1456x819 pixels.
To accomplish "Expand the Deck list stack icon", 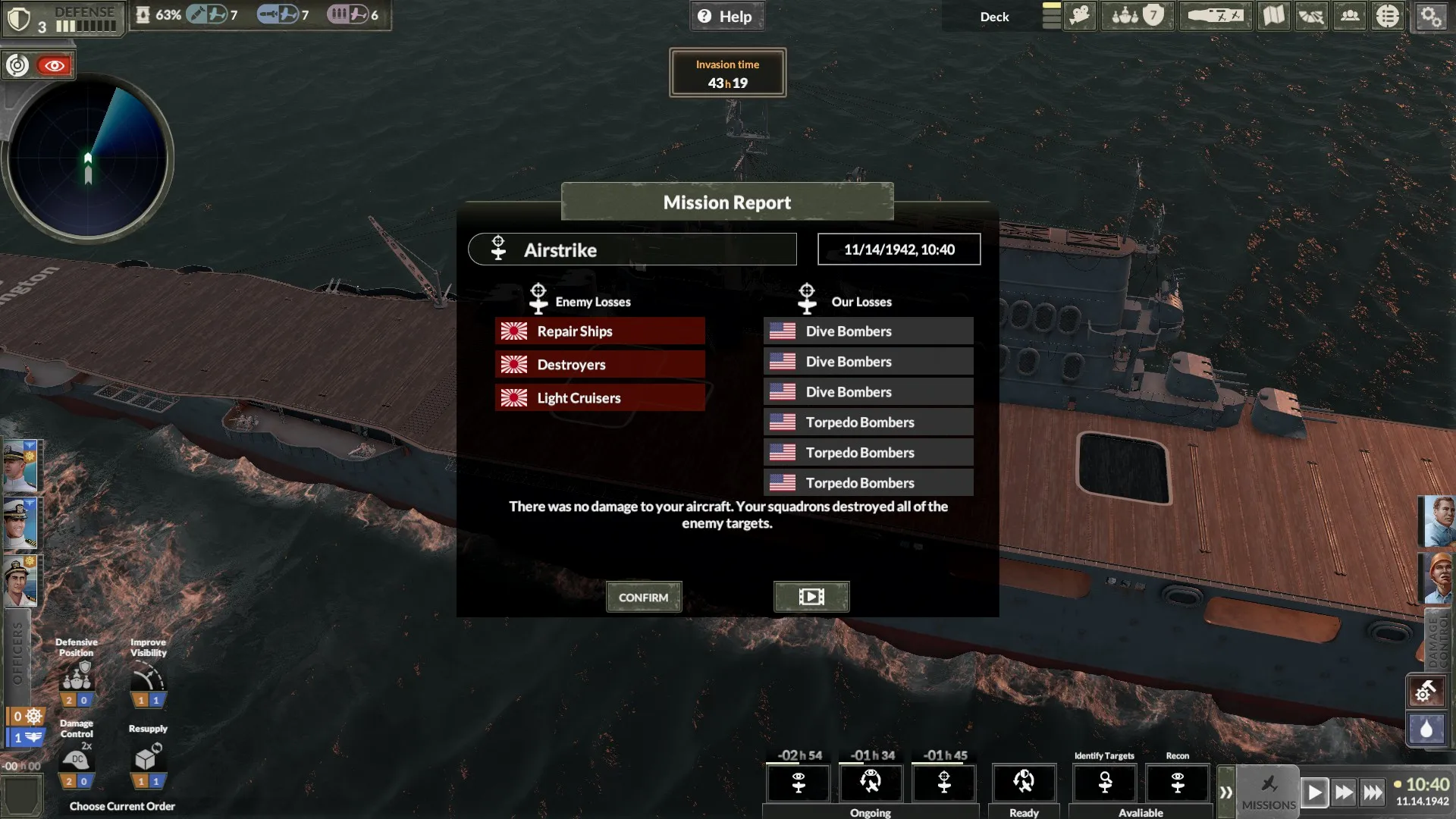I will 1051,16.
